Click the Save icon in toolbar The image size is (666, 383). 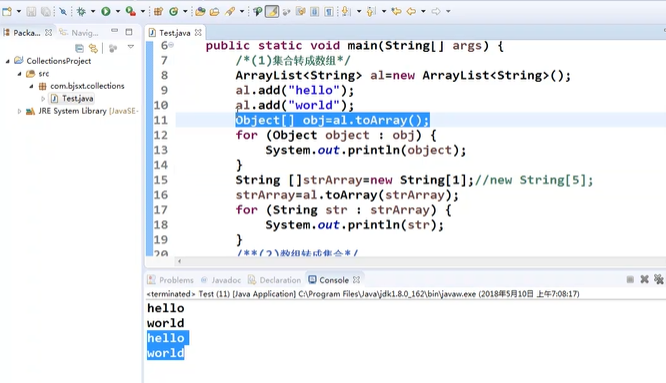[31, 11]
